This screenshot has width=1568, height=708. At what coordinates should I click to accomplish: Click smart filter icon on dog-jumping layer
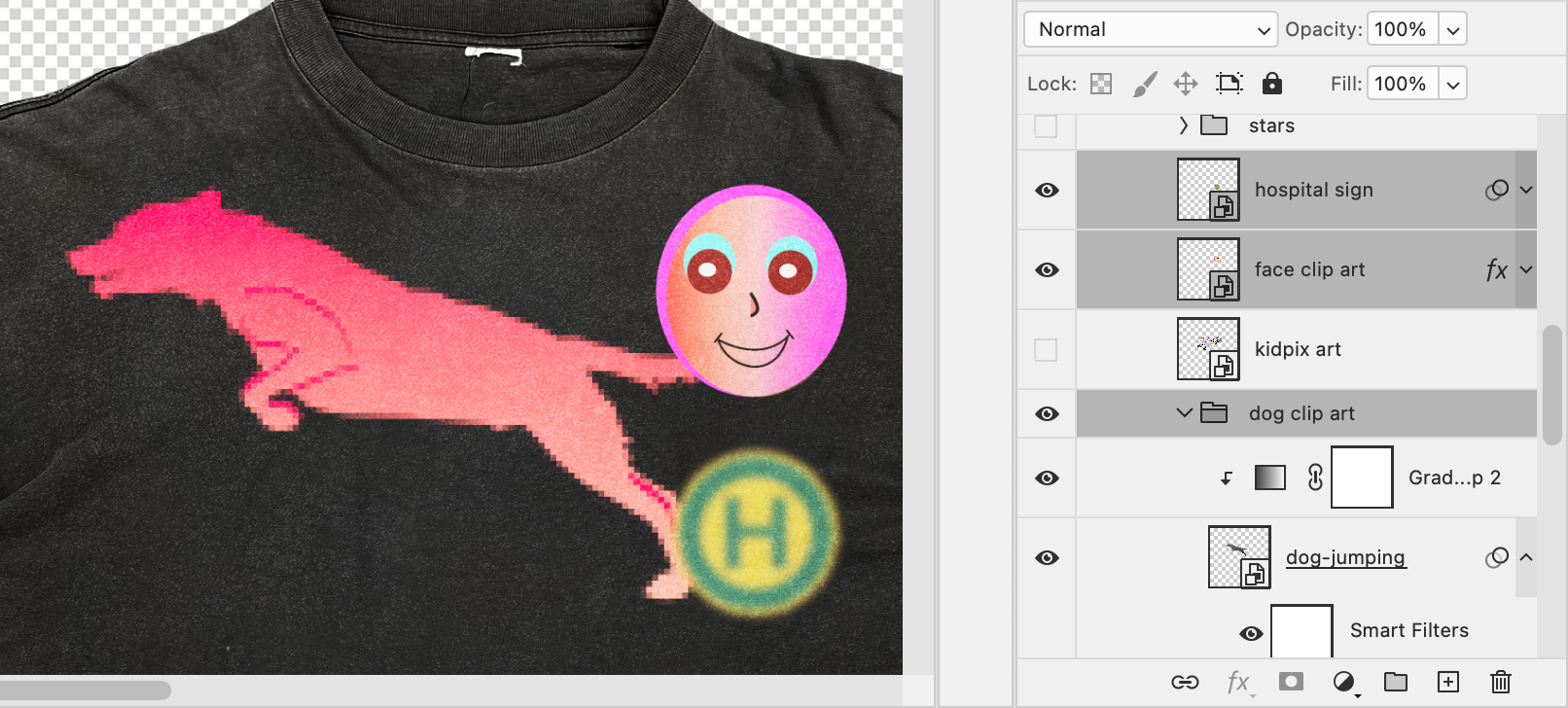(x=1497, y=557)
